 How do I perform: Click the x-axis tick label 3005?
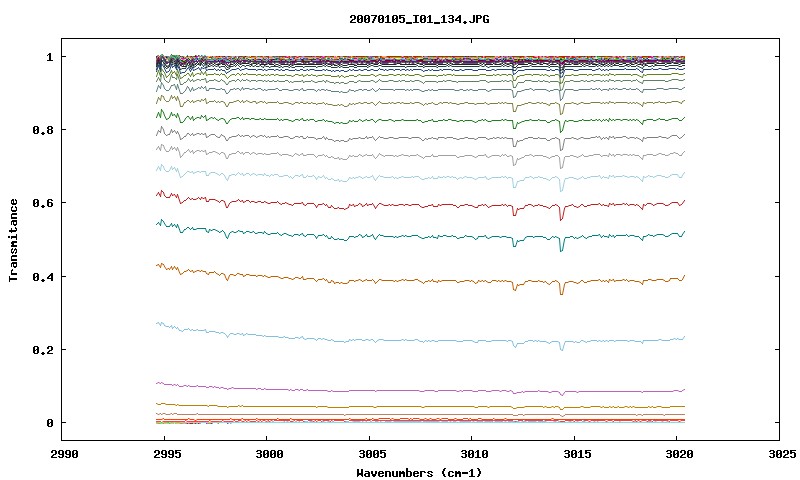pyautogui.click(x=371, y=454)
